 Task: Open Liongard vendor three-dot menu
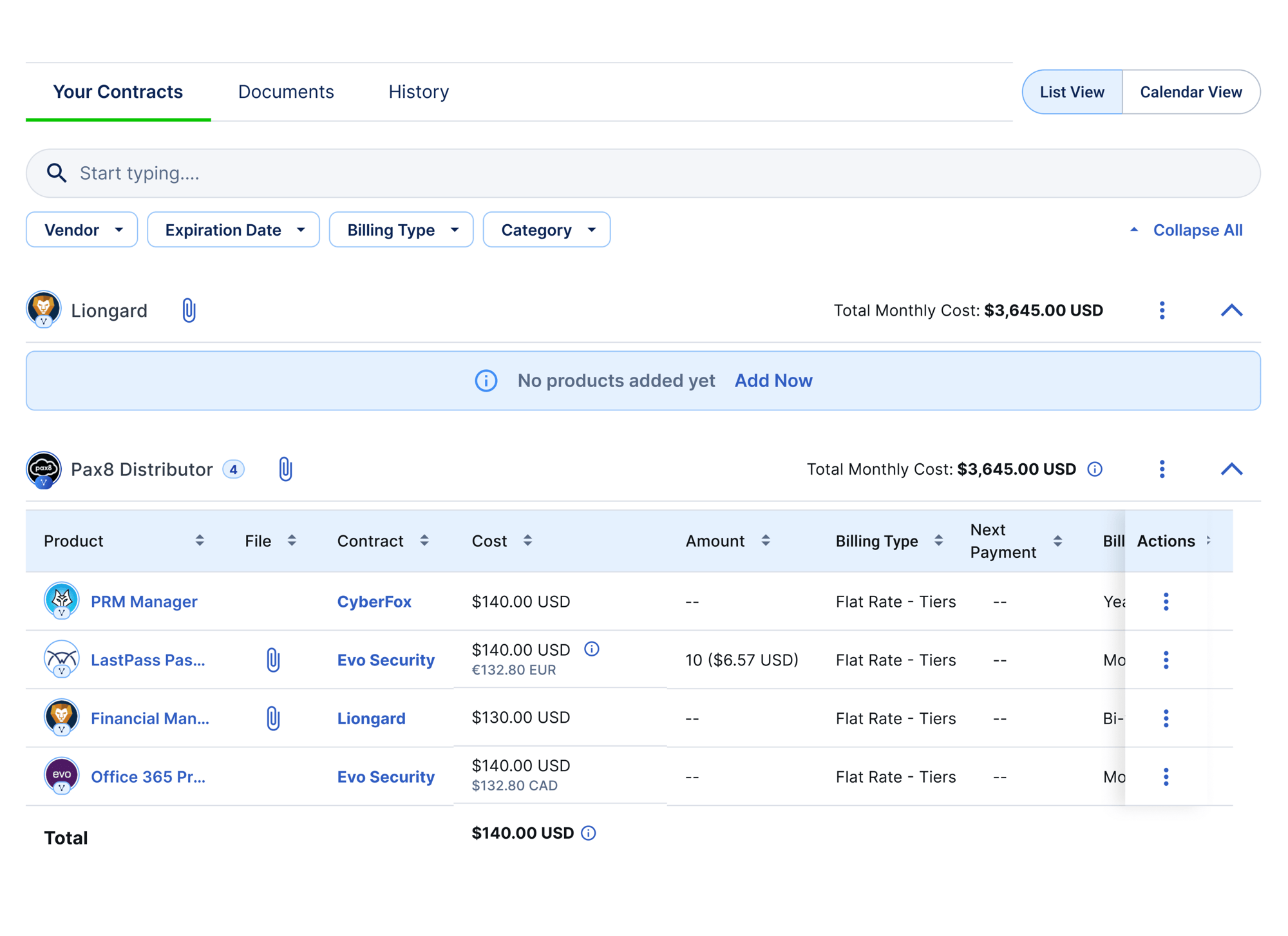pos(1162,310)
